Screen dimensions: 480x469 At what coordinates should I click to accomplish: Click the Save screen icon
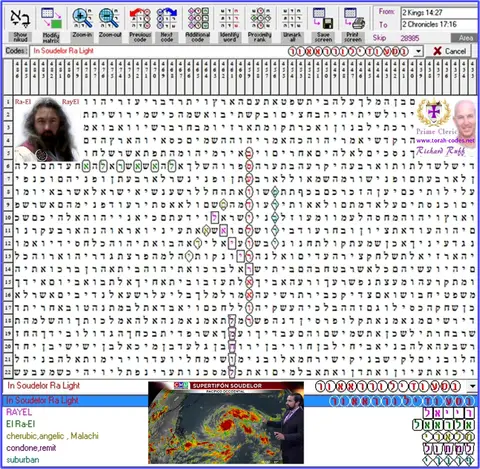(323, 25)
